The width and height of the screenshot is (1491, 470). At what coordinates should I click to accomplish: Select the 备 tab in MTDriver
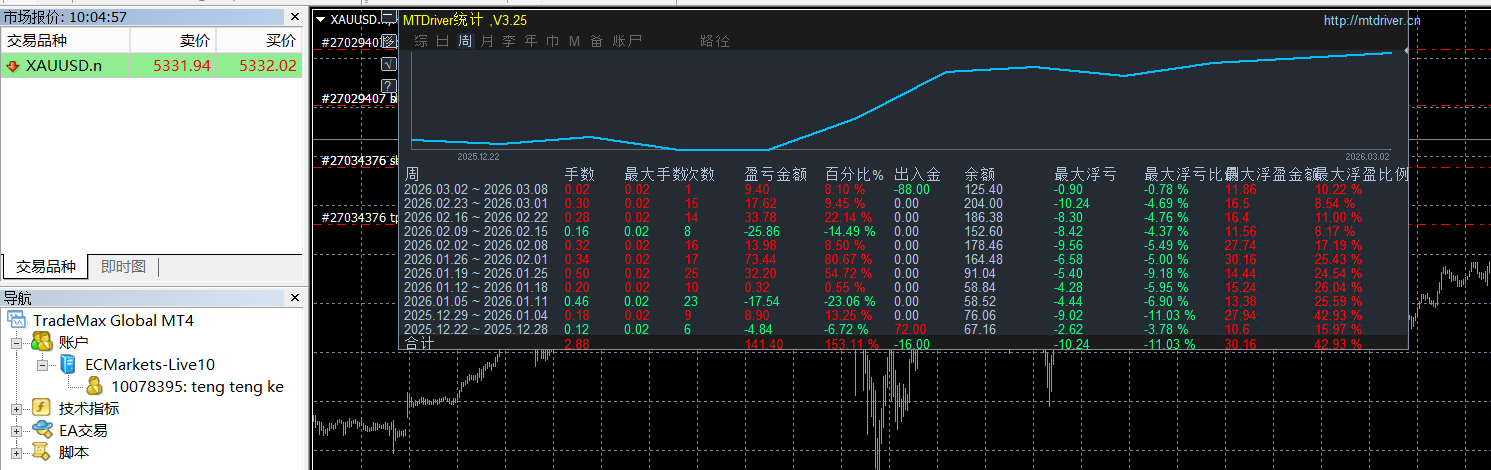(x=596, y=41)
